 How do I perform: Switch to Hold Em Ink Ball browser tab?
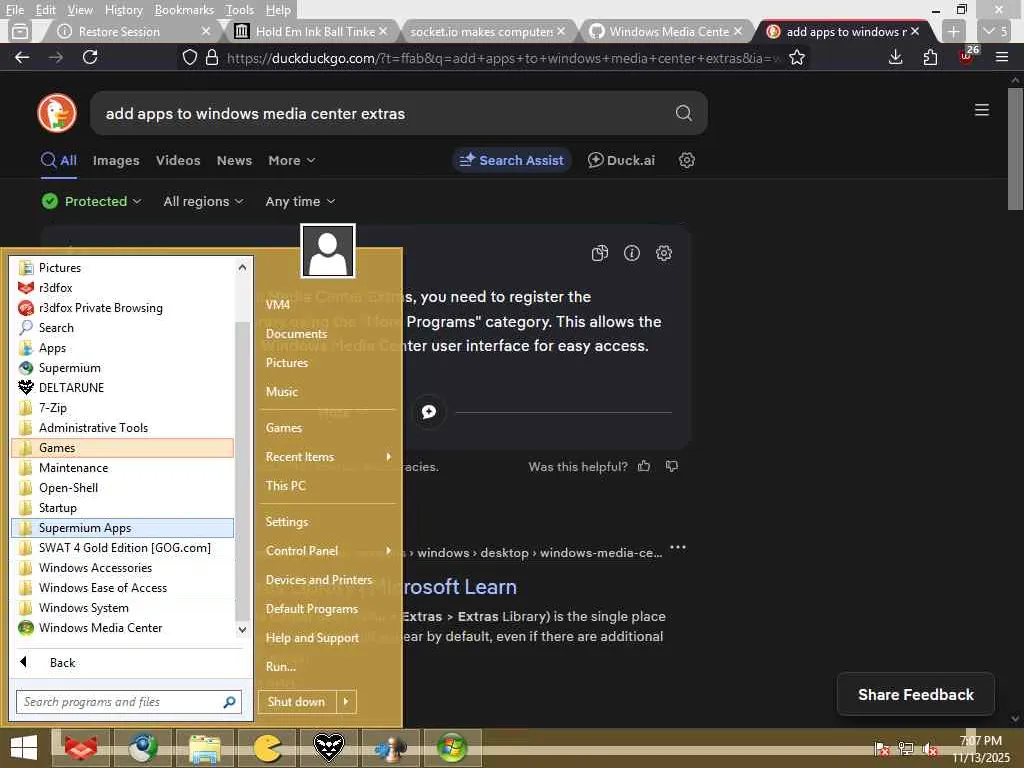[310, 31]
